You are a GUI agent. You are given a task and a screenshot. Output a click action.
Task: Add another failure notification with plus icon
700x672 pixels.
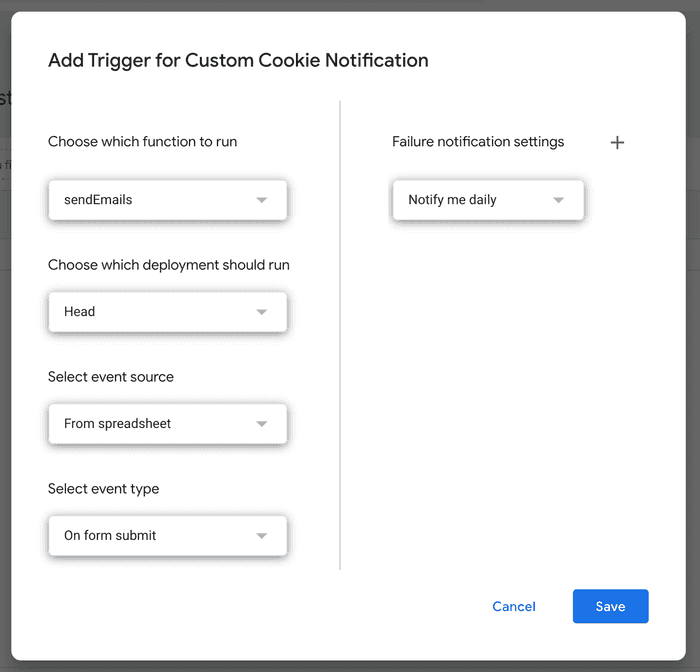click(617, 142)
